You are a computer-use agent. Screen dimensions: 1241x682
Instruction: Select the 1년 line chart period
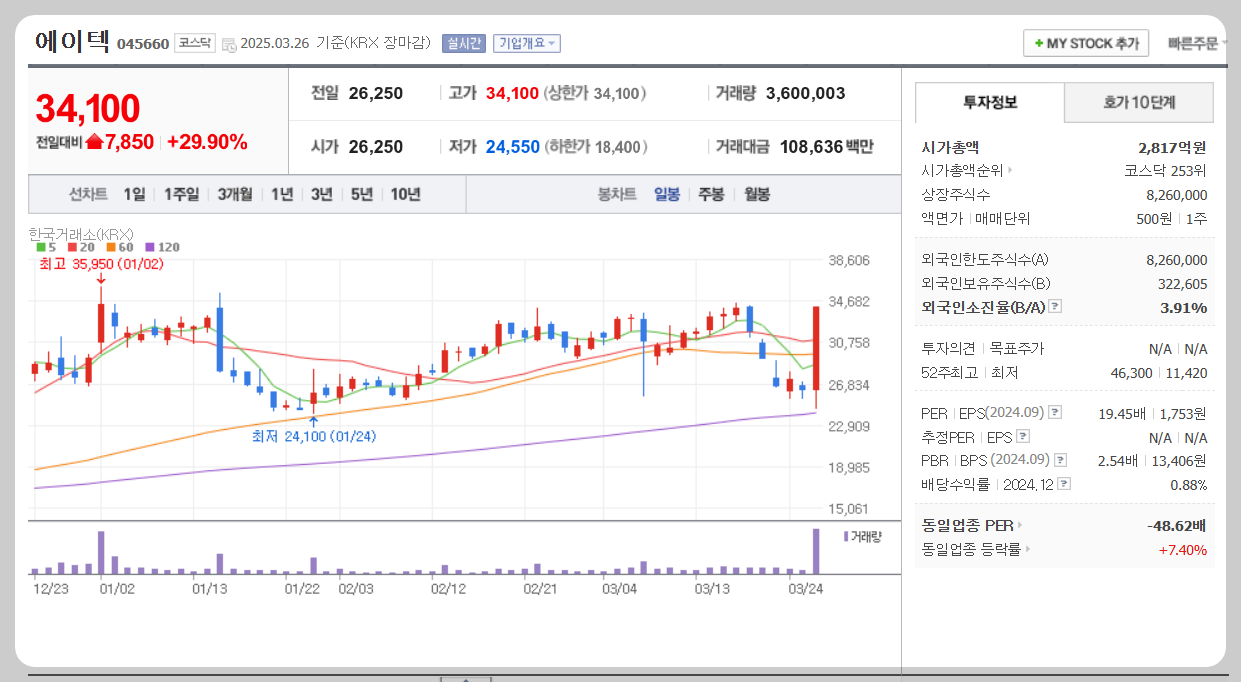pyautogui.click(x=282, y=194)
